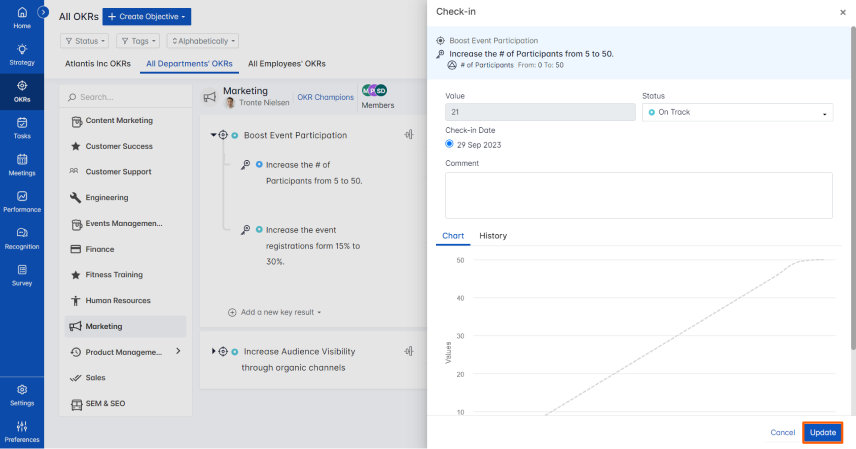This screenshot has height=449, width=856.
Task: Click Cancel in Check-in panel
Action: [x=782, y=432]
